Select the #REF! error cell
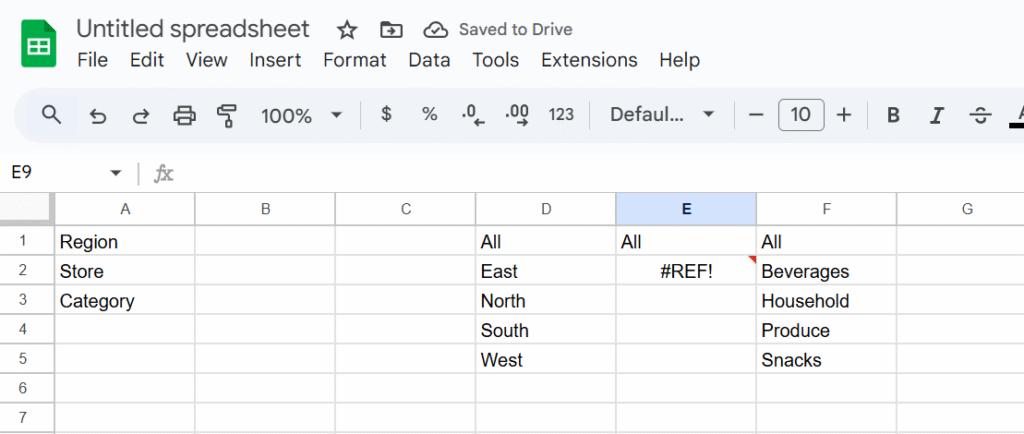The width and height of the screenshot is (1024, 434). [x=686, y=271]
